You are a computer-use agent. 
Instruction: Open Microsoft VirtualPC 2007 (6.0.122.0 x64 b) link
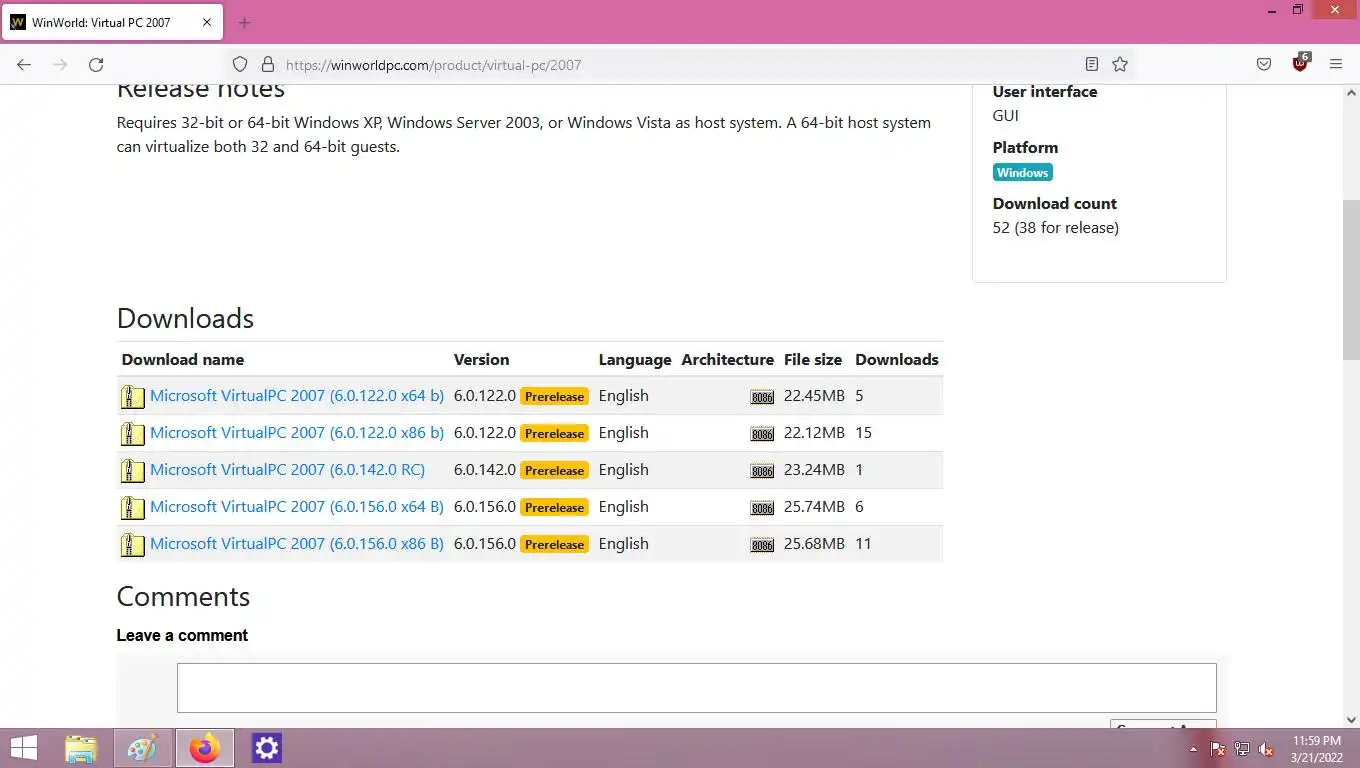[x=297, y=396]
